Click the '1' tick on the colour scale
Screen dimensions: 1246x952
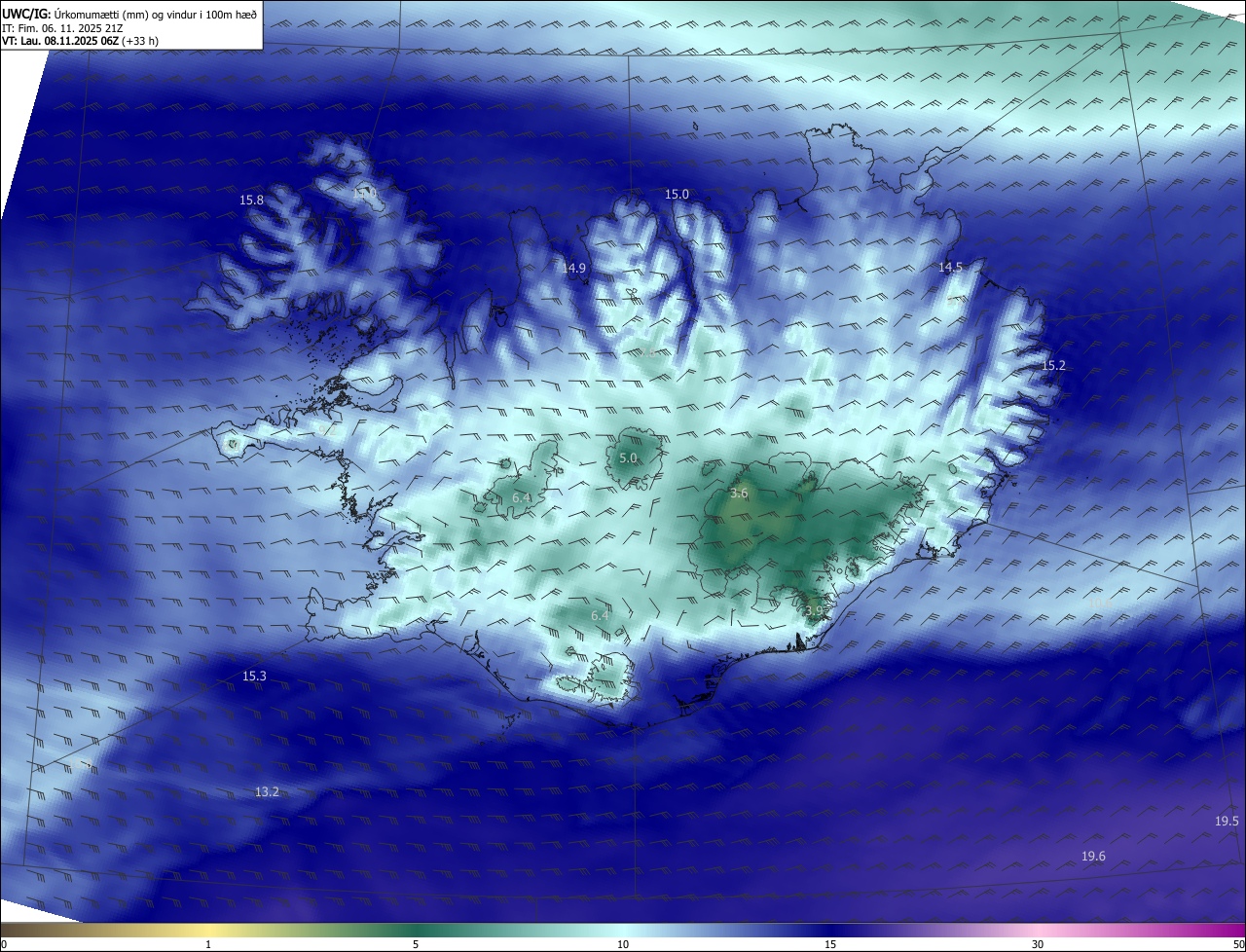(x=208, y=944)
